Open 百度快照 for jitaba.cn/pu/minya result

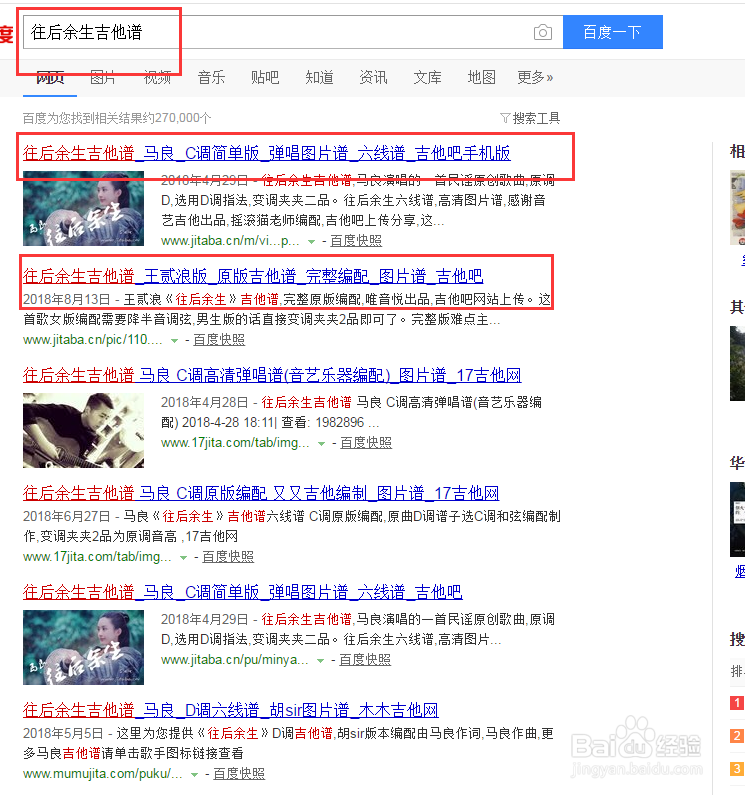365,660
